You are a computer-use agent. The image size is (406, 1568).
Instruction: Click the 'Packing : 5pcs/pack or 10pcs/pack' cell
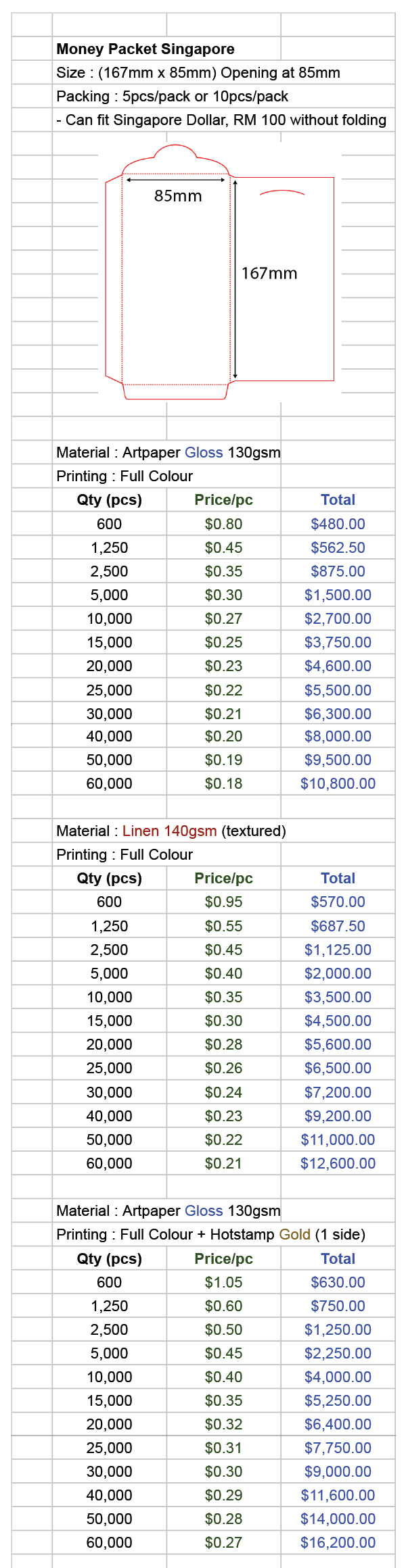coord(173,96)
